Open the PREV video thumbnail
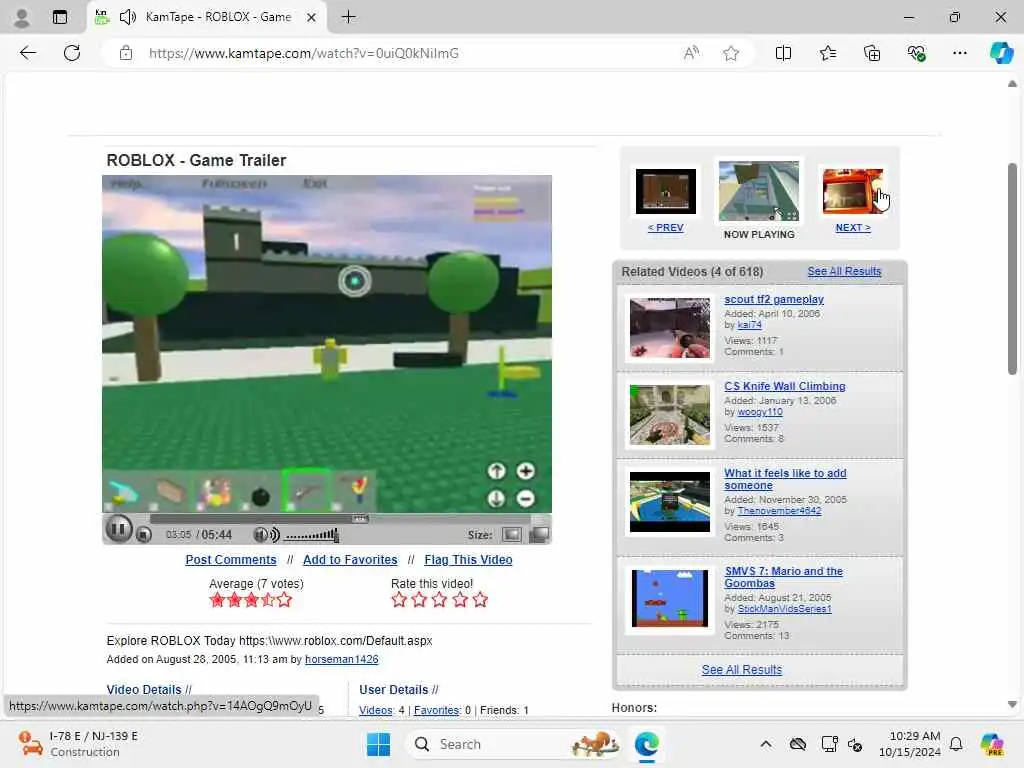The height and width of the screenshot is (768, 1024). pyautogui.click(x=665, y=191)
